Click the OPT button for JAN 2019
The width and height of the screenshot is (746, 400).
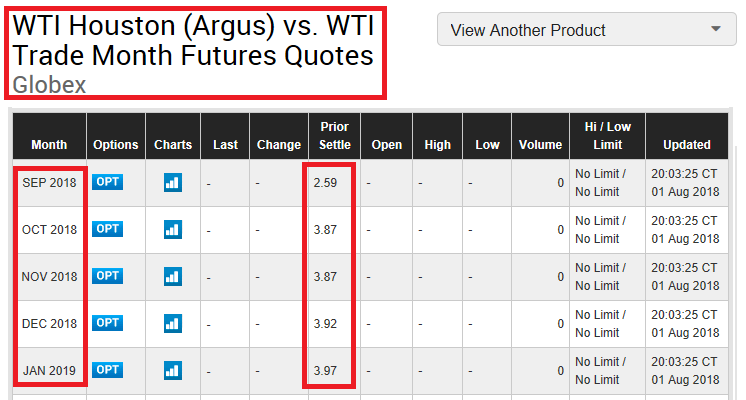[108, 371]
